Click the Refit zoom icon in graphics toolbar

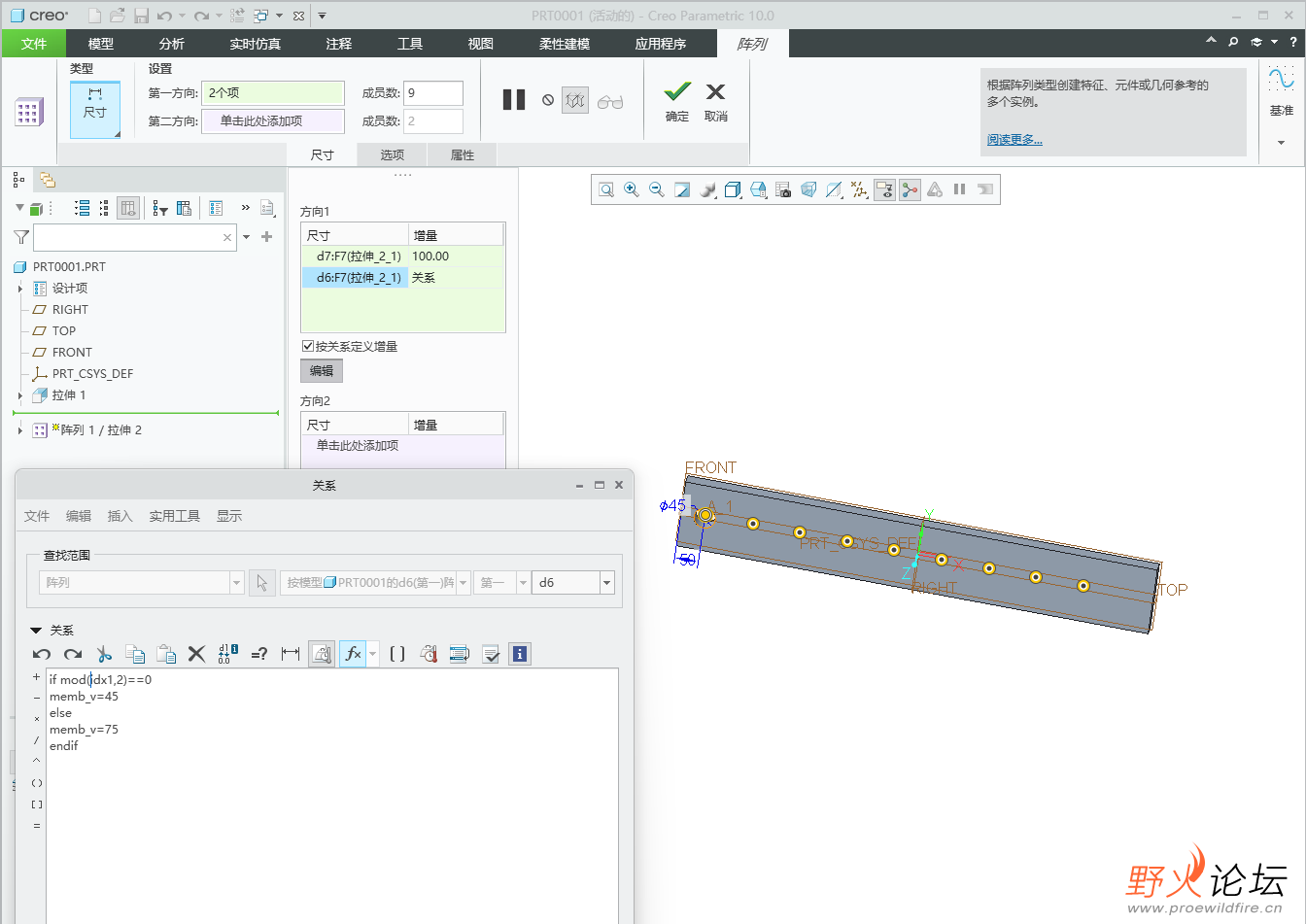[606, 189]
